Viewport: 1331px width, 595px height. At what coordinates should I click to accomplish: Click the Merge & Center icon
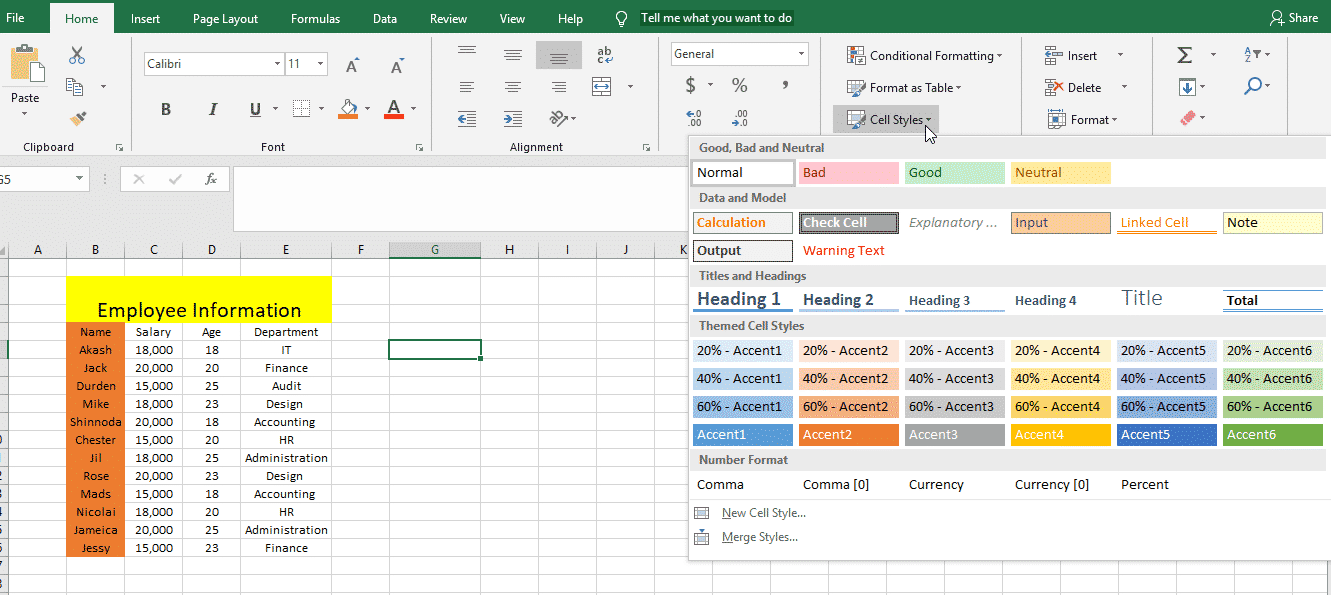602,87
